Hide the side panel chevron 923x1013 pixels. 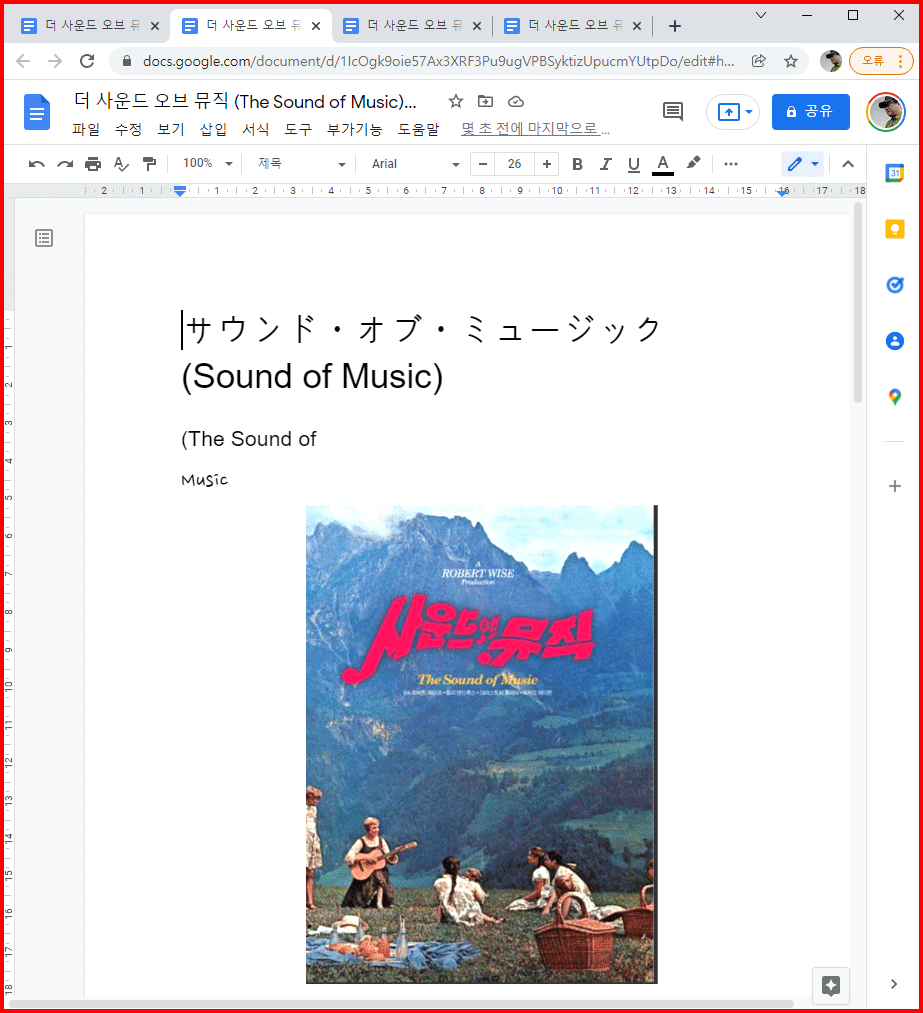click(x=894, y=984)
